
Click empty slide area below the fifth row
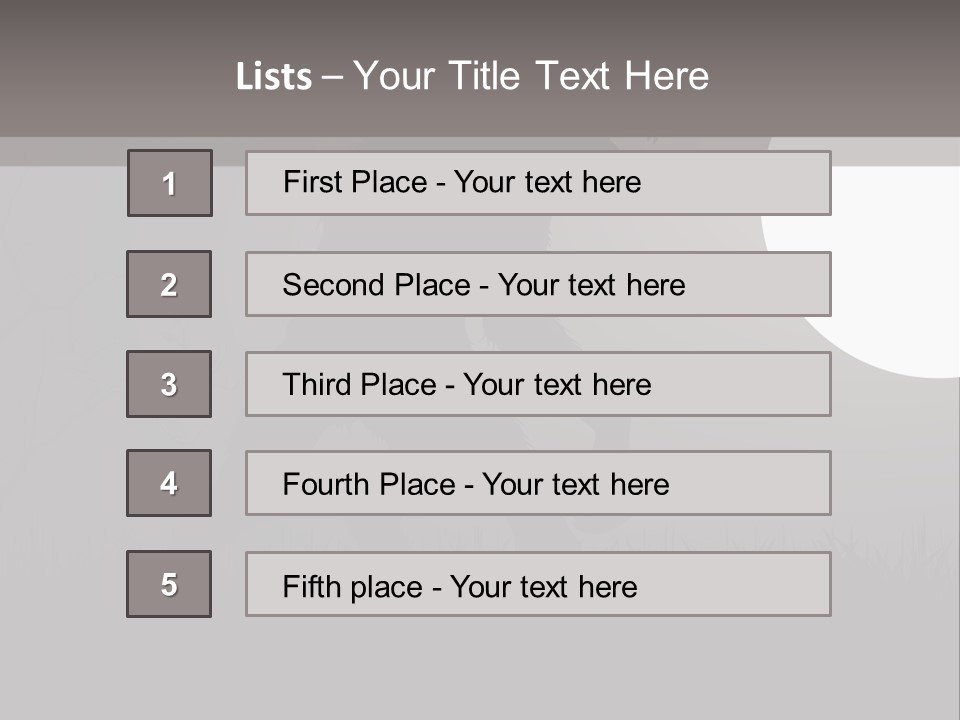[480, 665]
